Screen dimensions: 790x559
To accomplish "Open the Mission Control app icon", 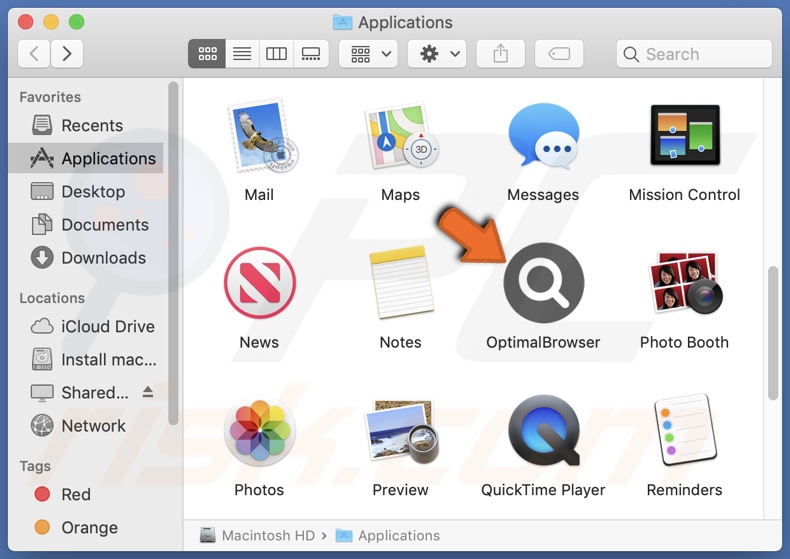I will click(x=685, y=135).
